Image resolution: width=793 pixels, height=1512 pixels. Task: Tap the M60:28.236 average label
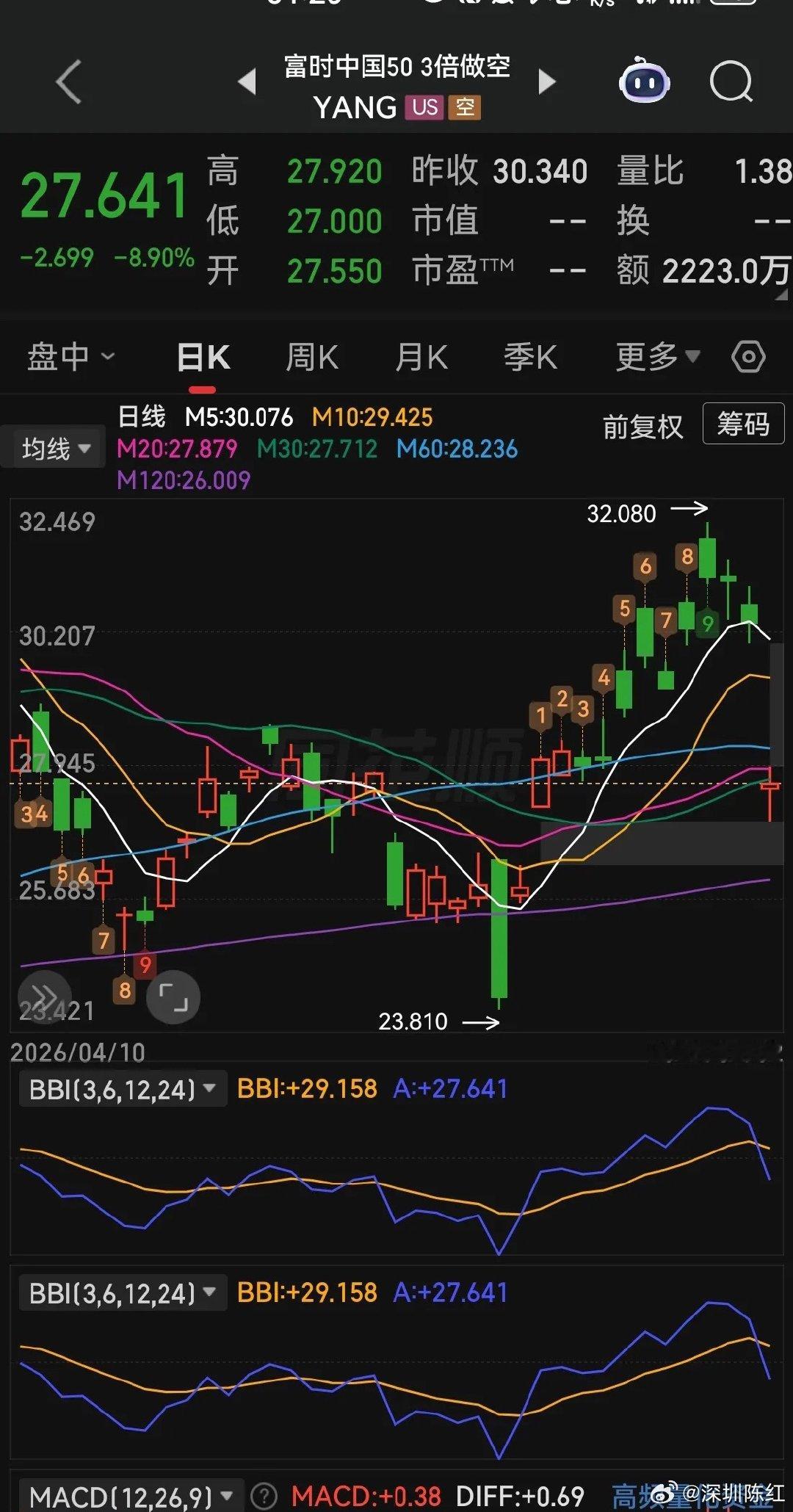[457, 449]
